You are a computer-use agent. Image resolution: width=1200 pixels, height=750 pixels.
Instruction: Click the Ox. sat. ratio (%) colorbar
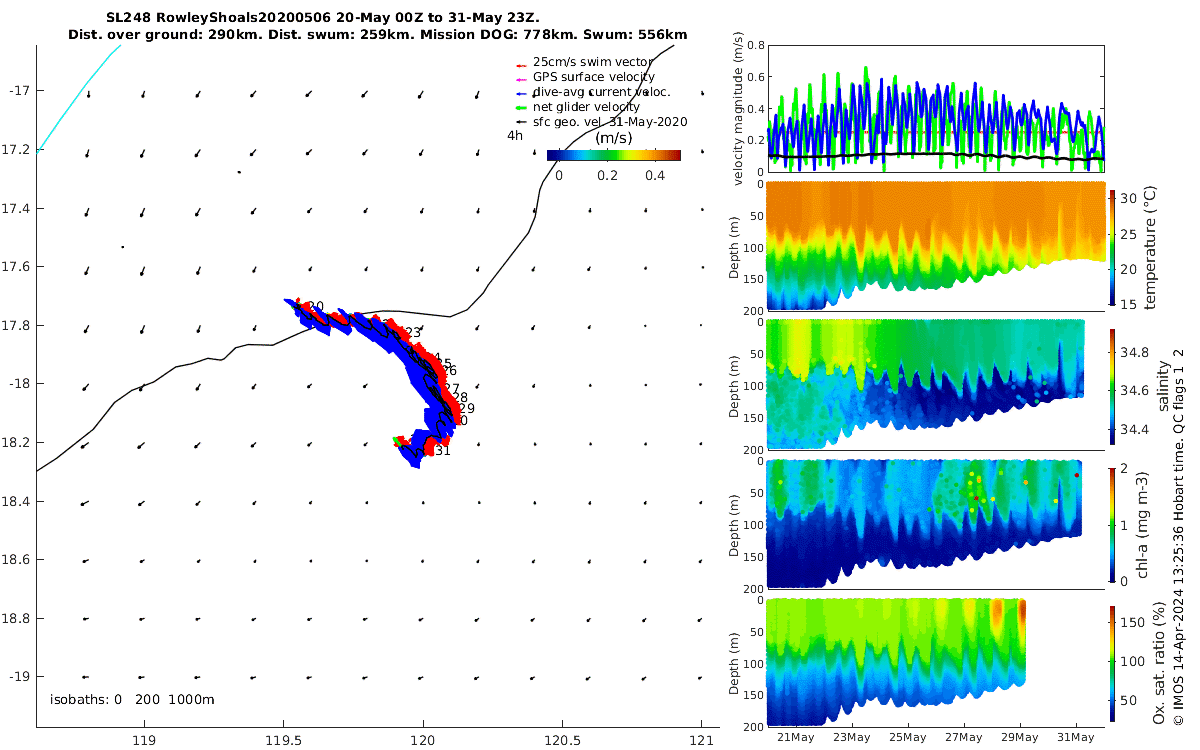pos(1115,663)
